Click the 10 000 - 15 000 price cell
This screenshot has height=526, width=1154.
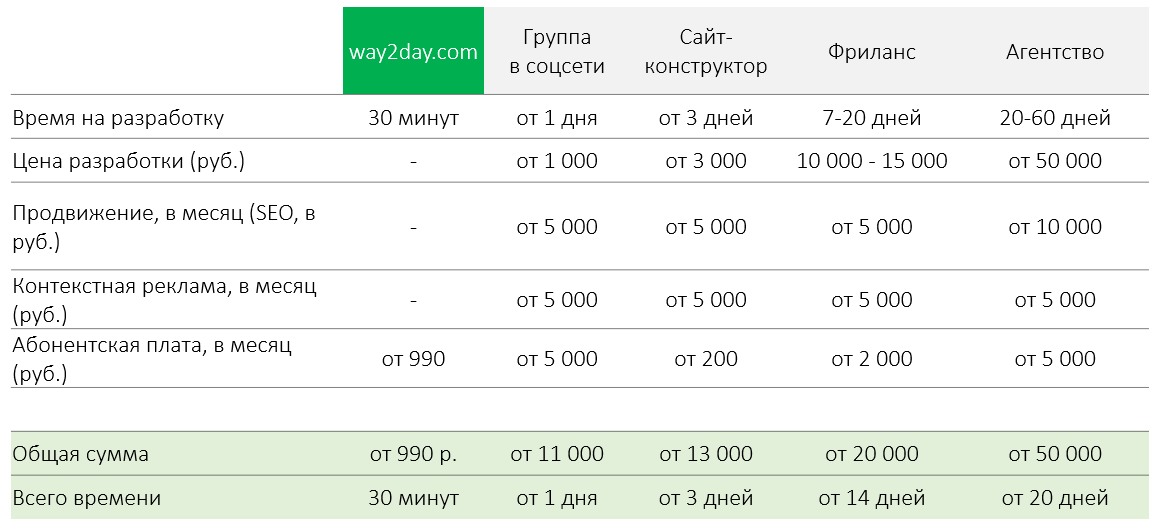click(x=872, y=161)
